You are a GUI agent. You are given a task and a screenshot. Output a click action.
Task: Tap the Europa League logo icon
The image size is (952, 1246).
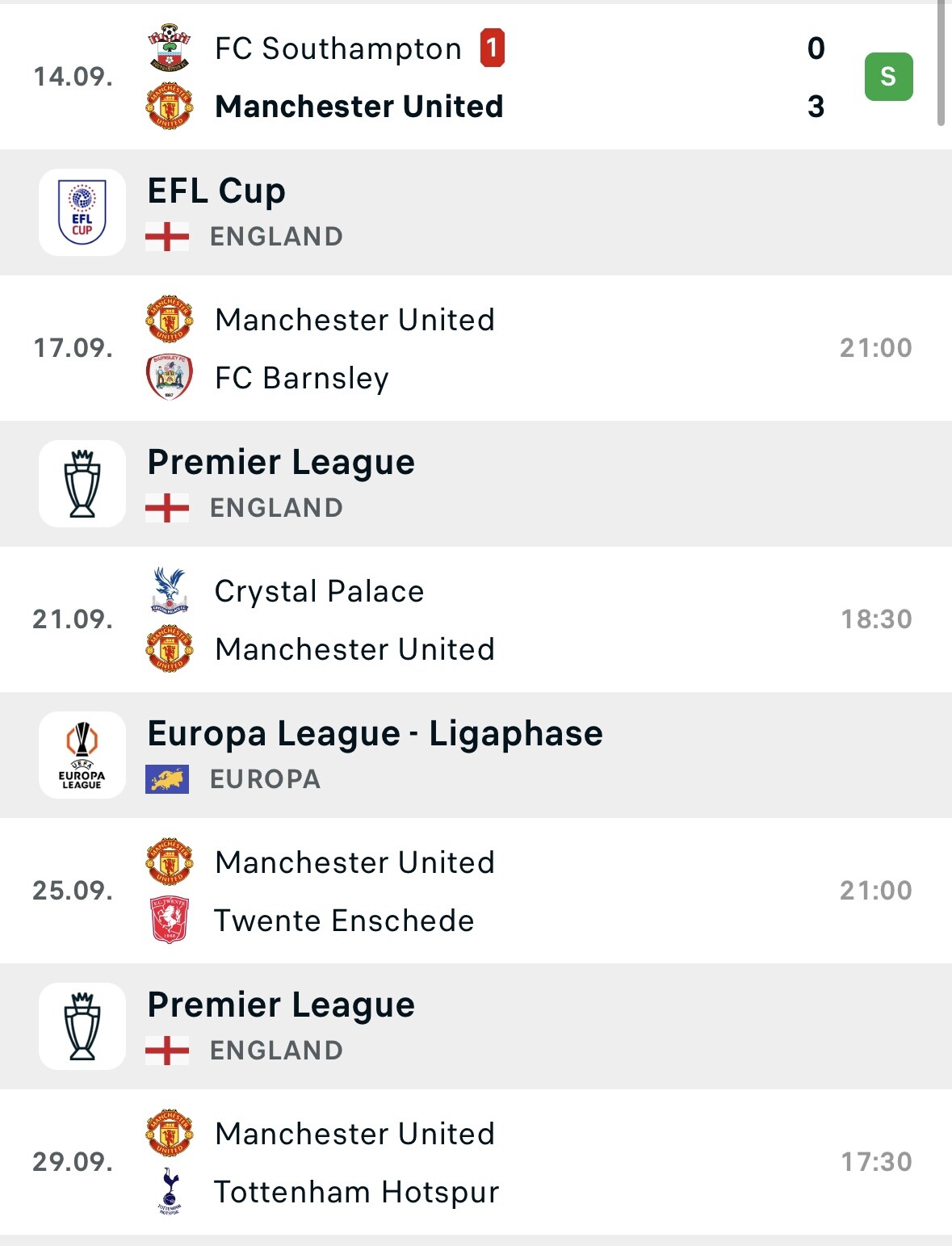82,755
